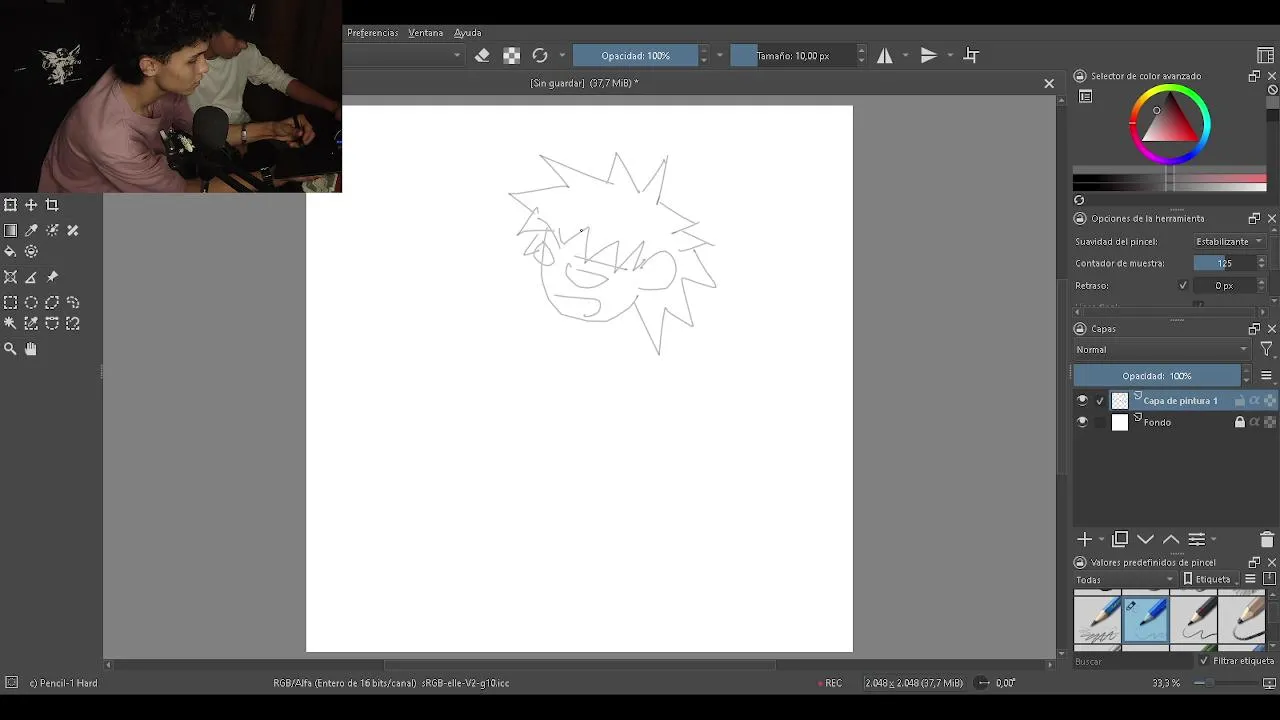Select the Elliptical Selection tool
The width and height of the screenshot is (1280, 720).
point(31,302)
